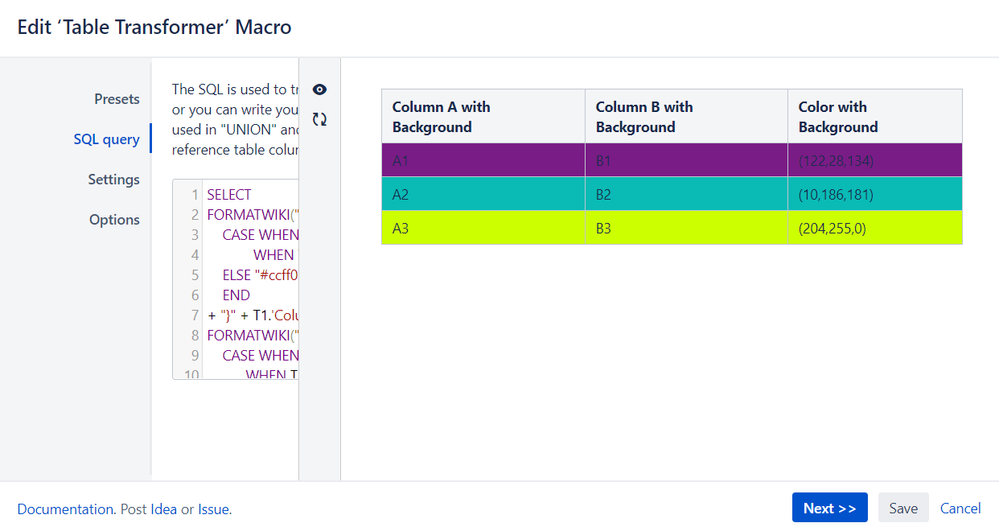Image resolution: width=999 pixels, height=528 pixels.
Task: Open the Documentation link
Action: [x=65, y=509]
